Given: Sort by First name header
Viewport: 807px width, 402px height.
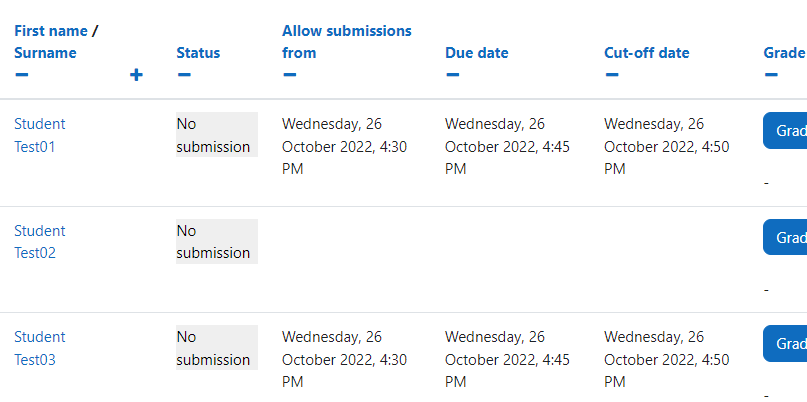Looking at the screenshot, I should tap(51, 31).
